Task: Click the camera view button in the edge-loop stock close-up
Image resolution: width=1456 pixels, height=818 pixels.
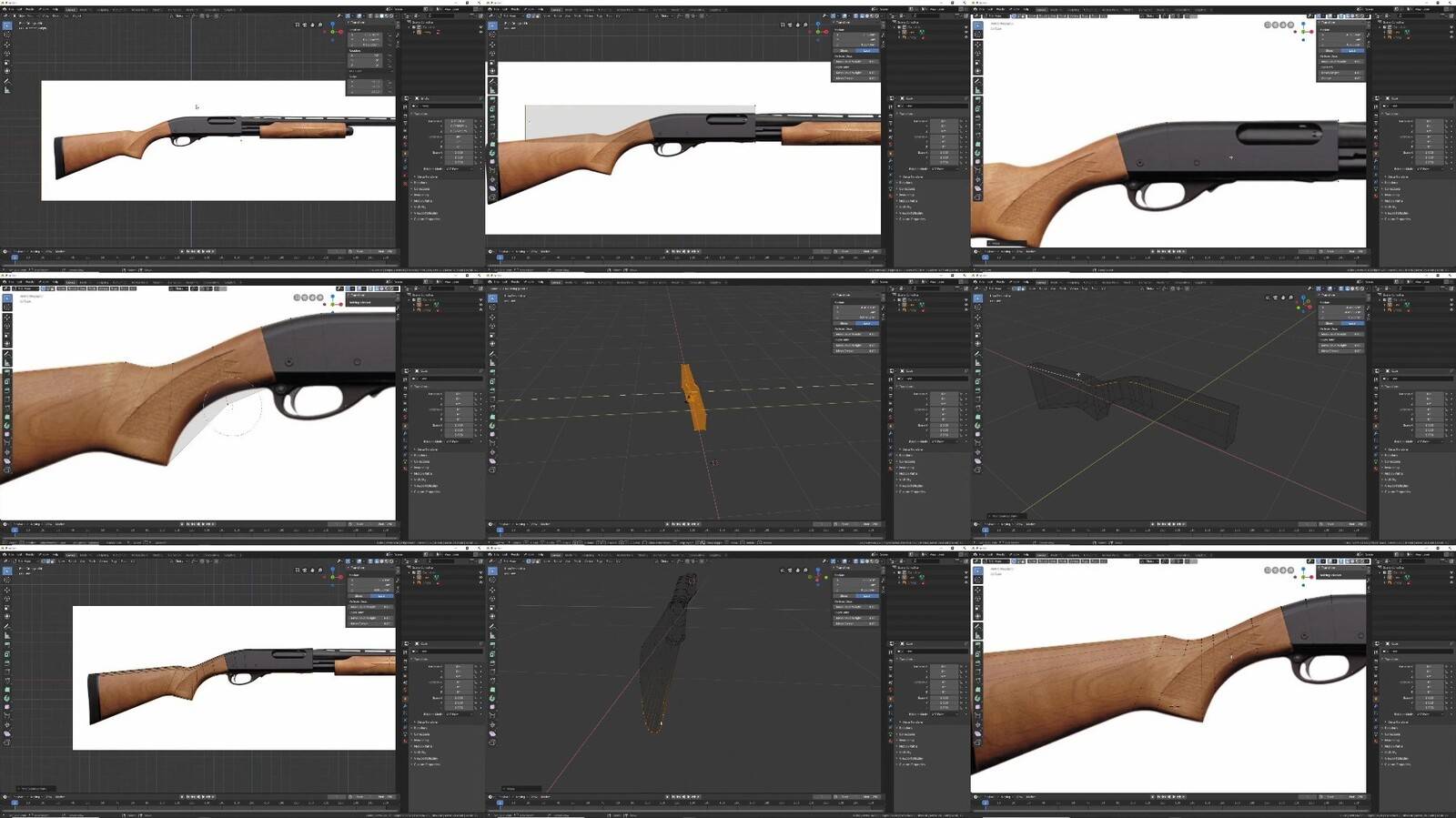Action: [x=1275, y=571]
